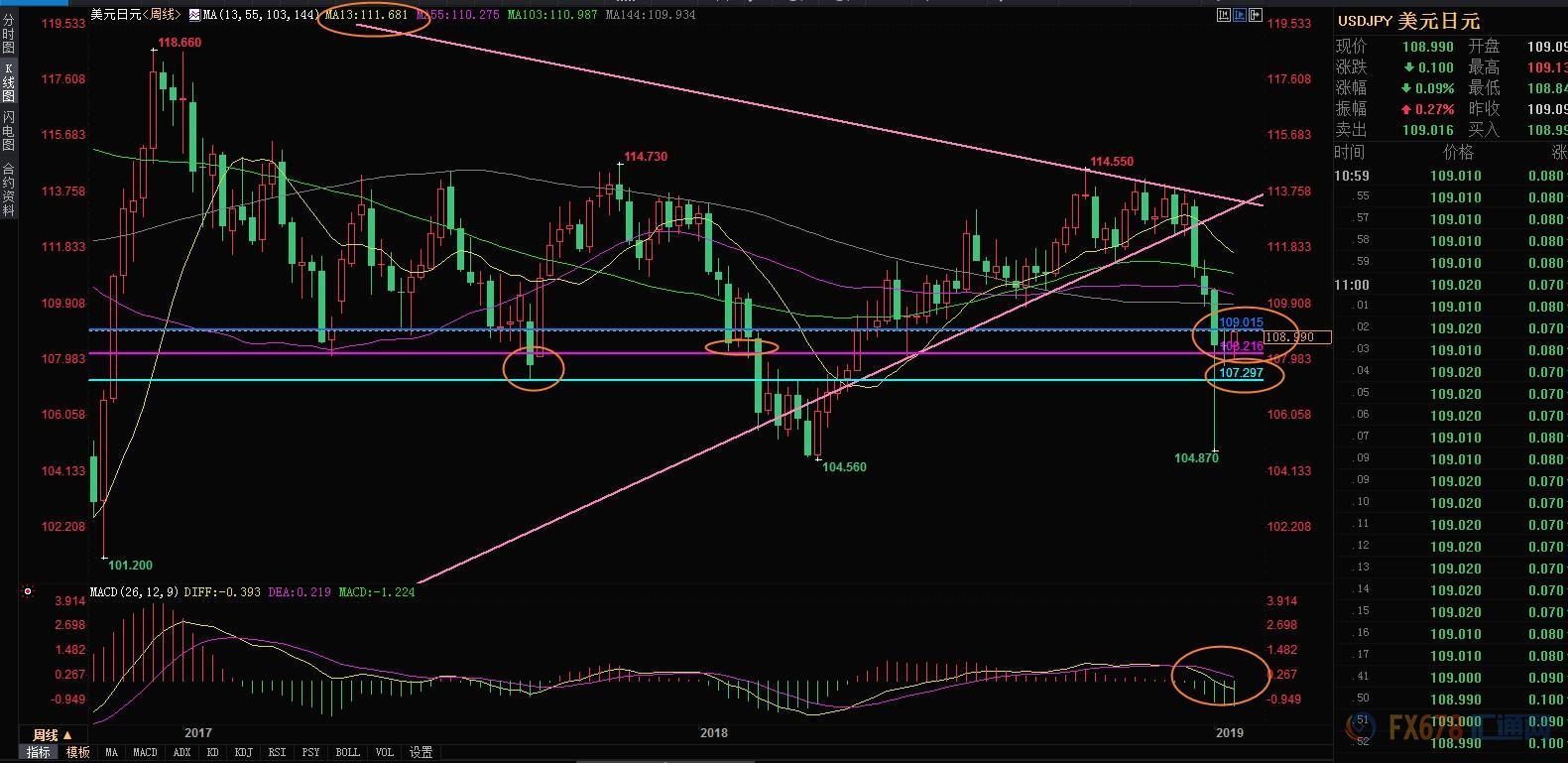Click the 涨幅 value 0.09%

(1435, 88)
